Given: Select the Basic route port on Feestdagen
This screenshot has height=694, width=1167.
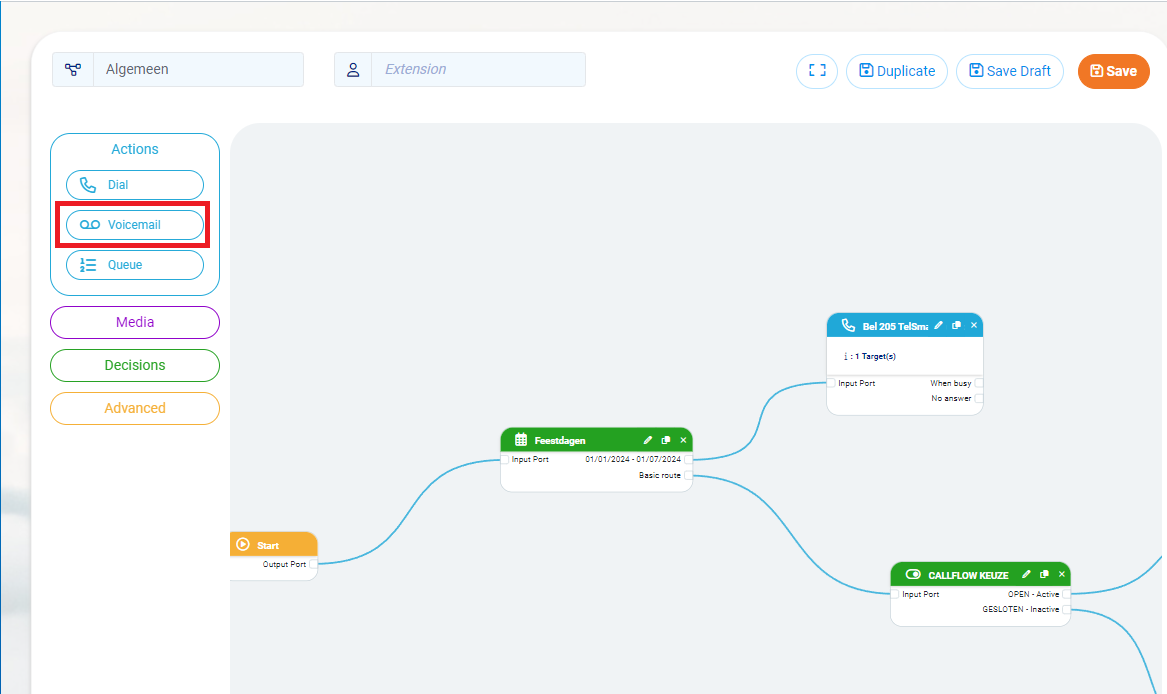Looking at the screenshot, I should point(688,476).
